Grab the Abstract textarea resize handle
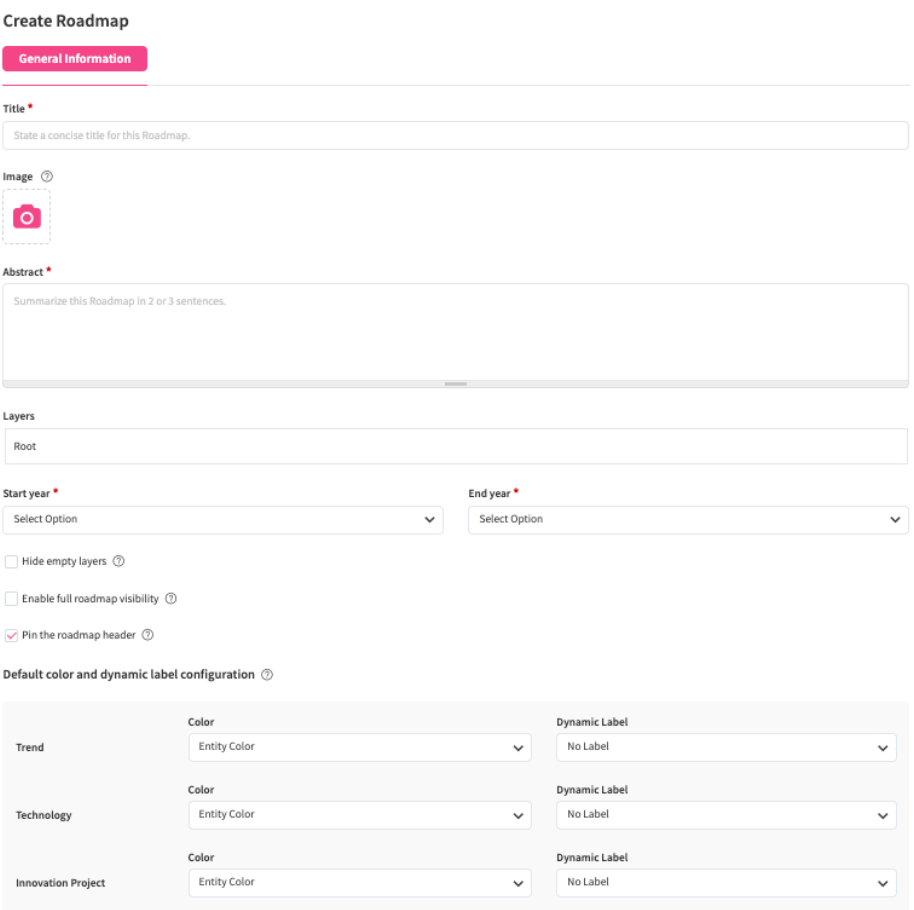This screenshot has height=910, width=914. [x=456, y=384]
